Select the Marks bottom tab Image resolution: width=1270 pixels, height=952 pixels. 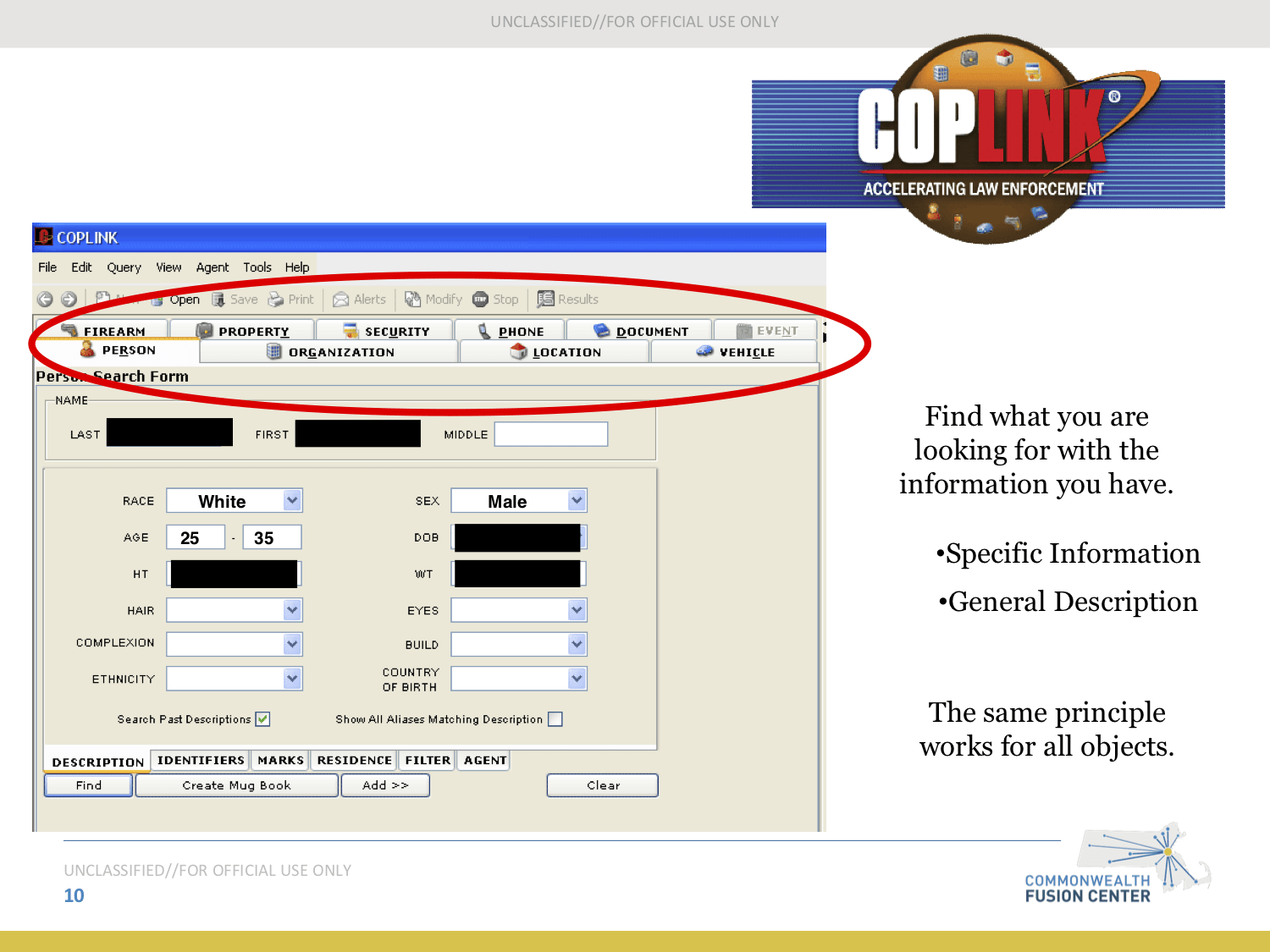click(x=280, y=760)
